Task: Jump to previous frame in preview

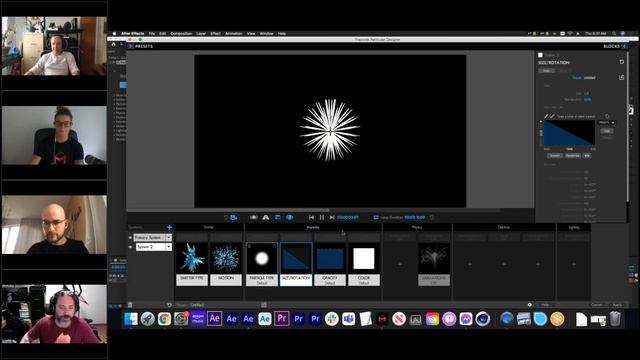Action: (311, 218)
